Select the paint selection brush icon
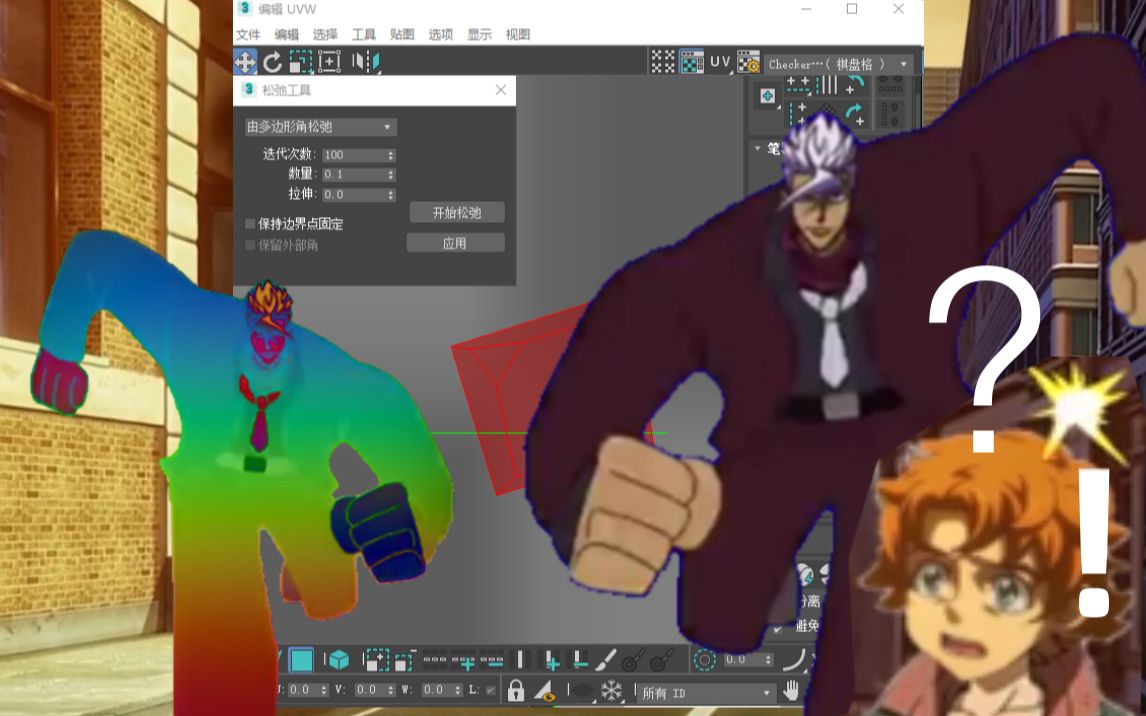 pyautogui.click(x=606, y=660)
